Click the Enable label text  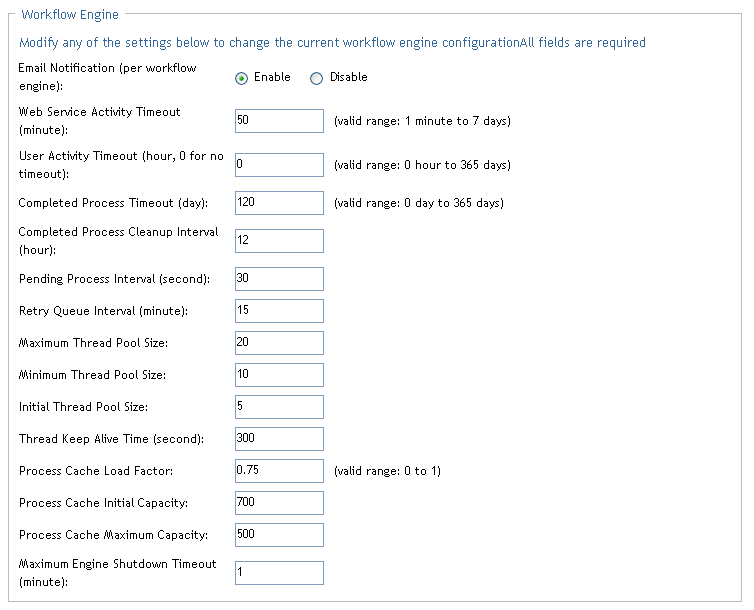pyautogui.click(x=272, y=78)
